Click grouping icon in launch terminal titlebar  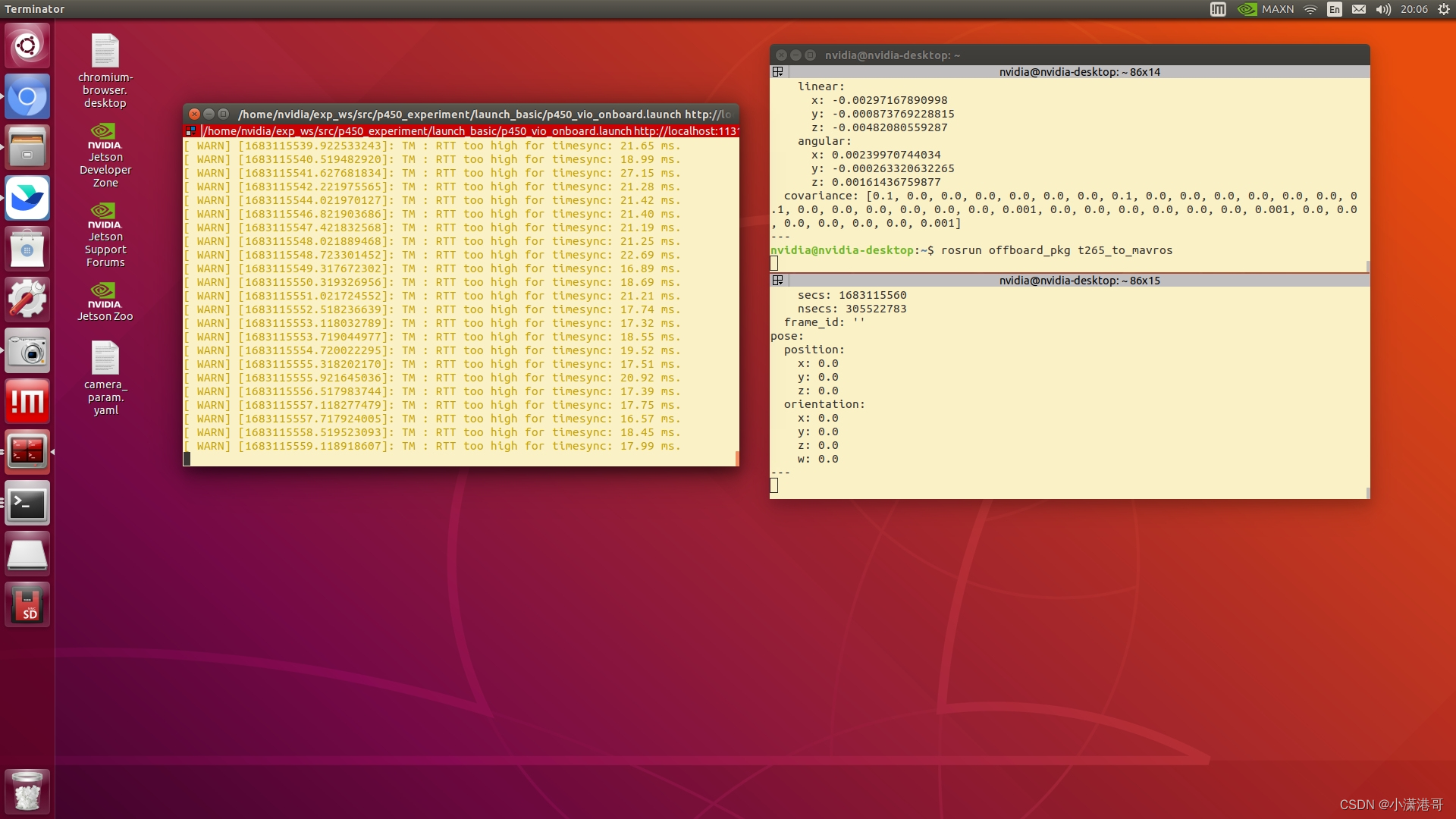pyautogui.click(x=190, y=131)
